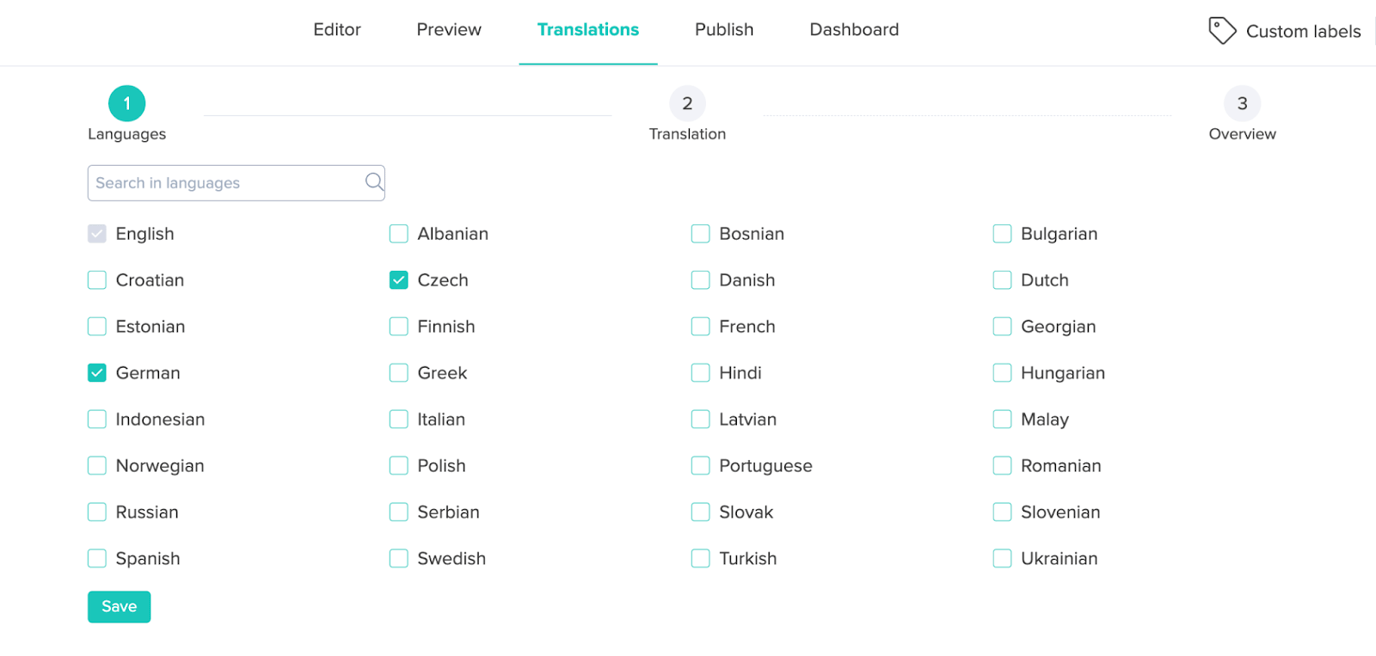Enable the Spanish translation
Image resolution: width=1376 pixels, height=656 pixels.
tap(97, 558)
